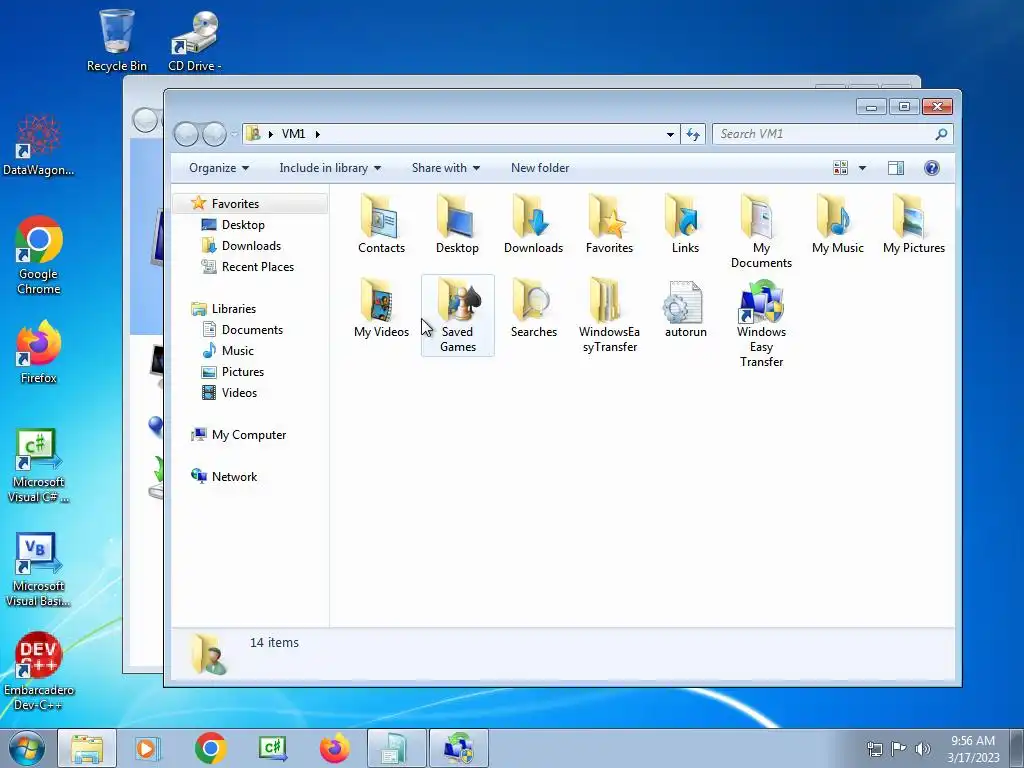Open the Favorites folder icon in file pane
Screen dimensions: 1024x768
(609, 223)
